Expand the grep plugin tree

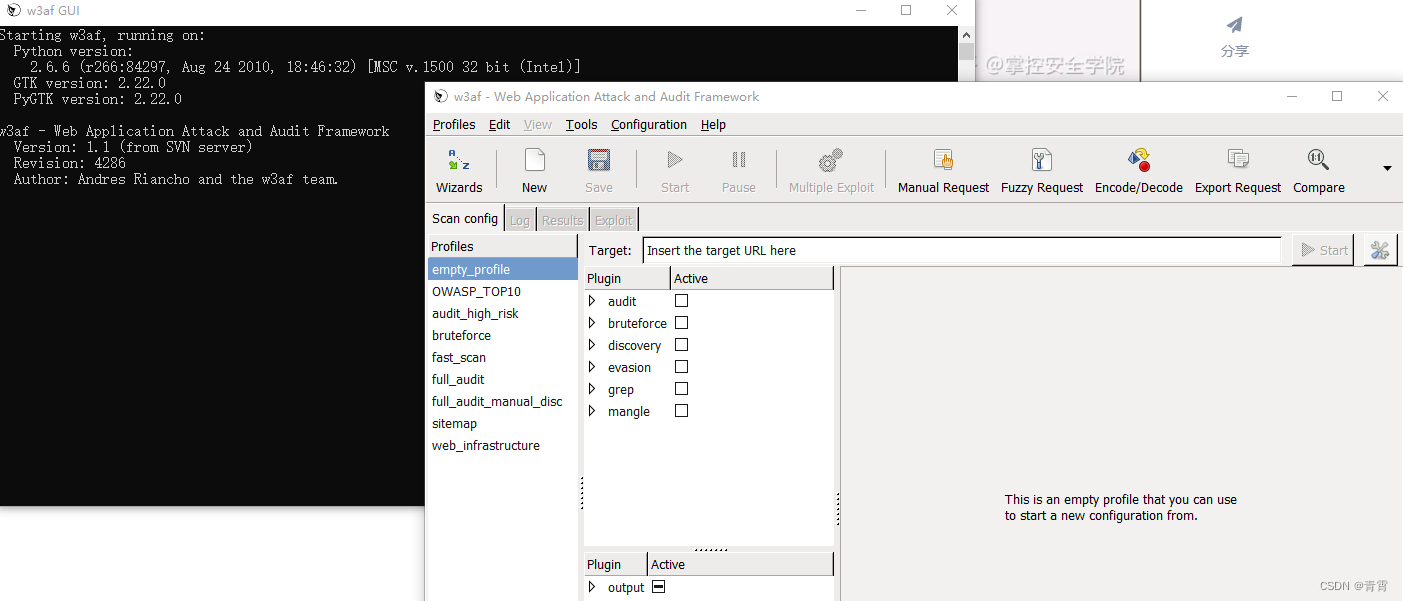coord(592,389)
